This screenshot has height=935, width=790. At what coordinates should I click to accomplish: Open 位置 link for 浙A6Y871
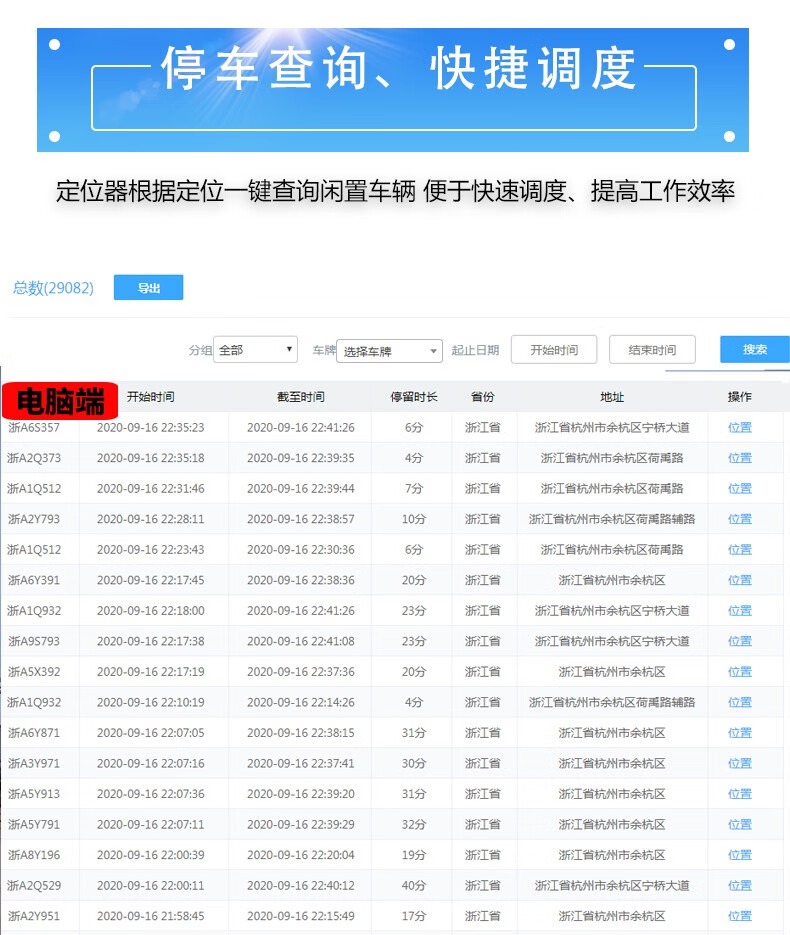click(x=740, y=733)
